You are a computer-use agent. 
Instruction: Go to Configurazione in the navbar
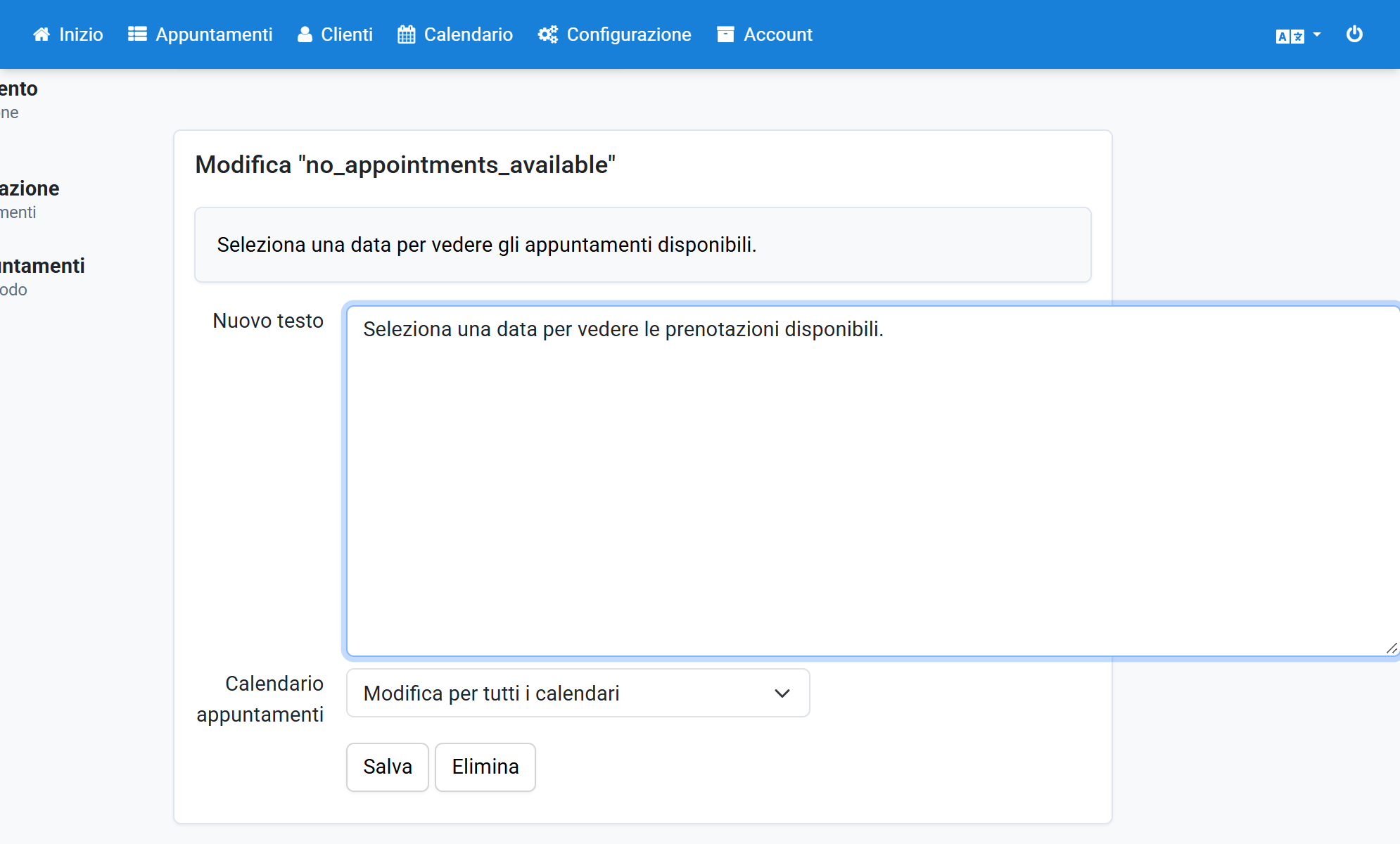click(629, 34)
